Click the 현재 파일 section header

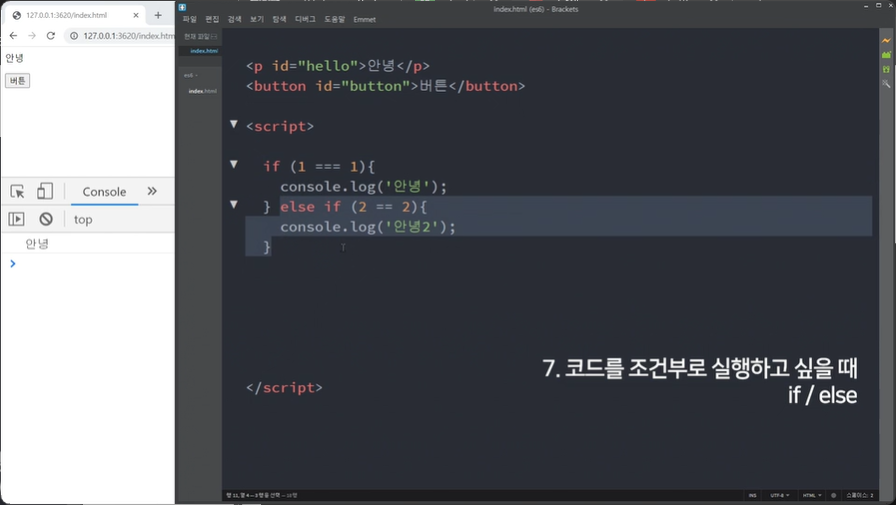pos(196,37)
